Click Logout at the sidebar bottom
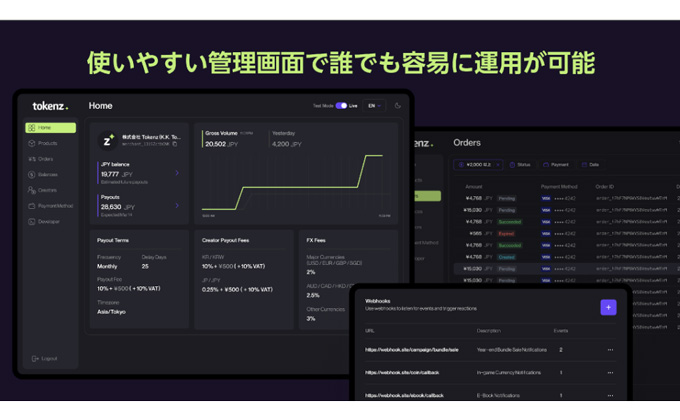680x420 pixels. tap(45, 358)
